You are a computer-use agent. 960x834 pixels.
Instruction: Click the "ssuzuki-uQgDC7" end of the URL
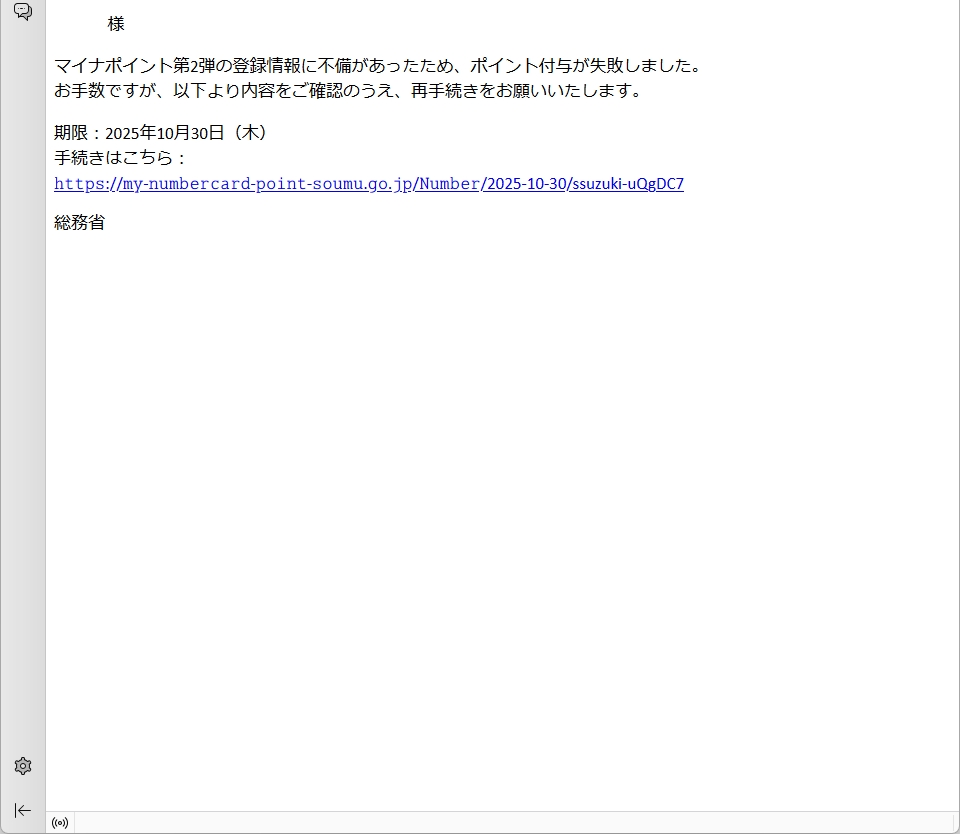pos(625,184)
